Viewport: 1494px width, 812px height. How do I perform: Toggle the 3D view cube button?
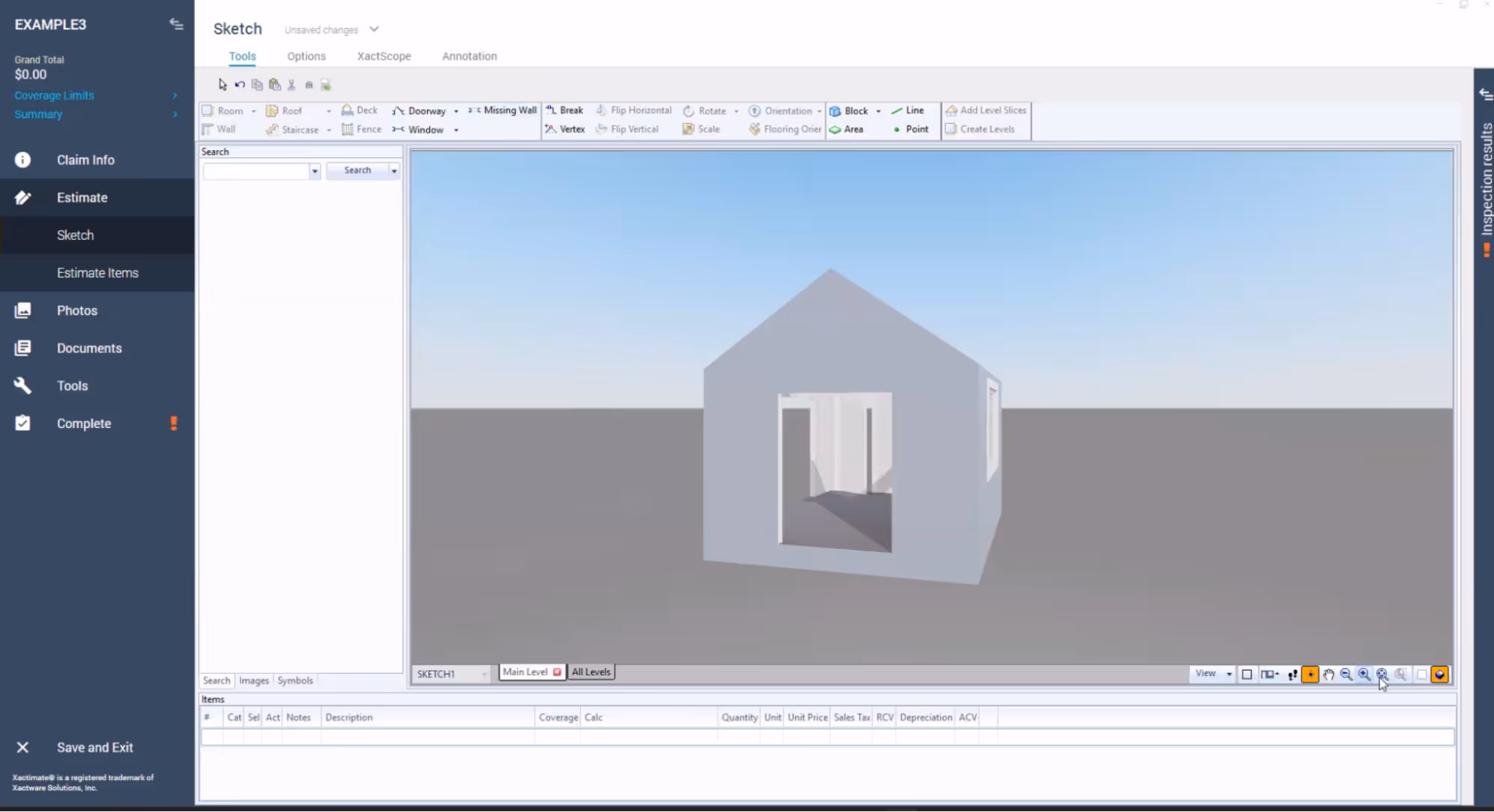[1439, 675]
